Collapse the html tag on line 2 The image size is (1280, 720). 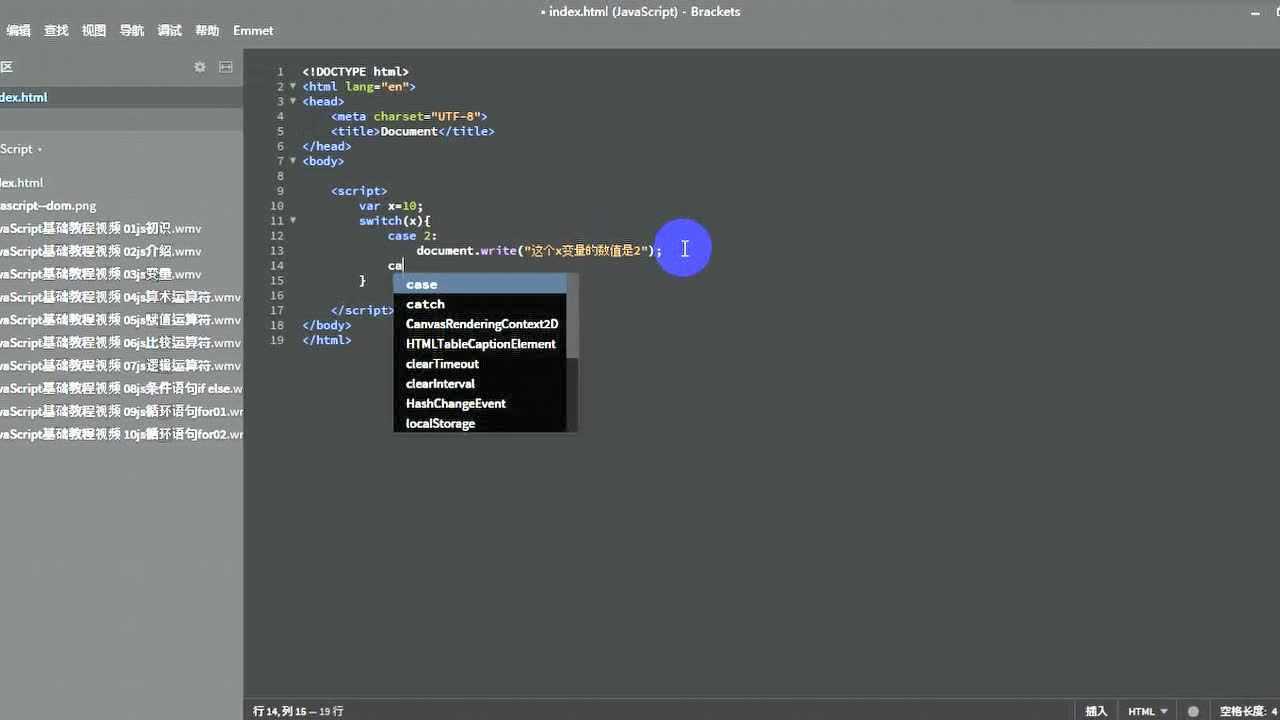point(293,87)
